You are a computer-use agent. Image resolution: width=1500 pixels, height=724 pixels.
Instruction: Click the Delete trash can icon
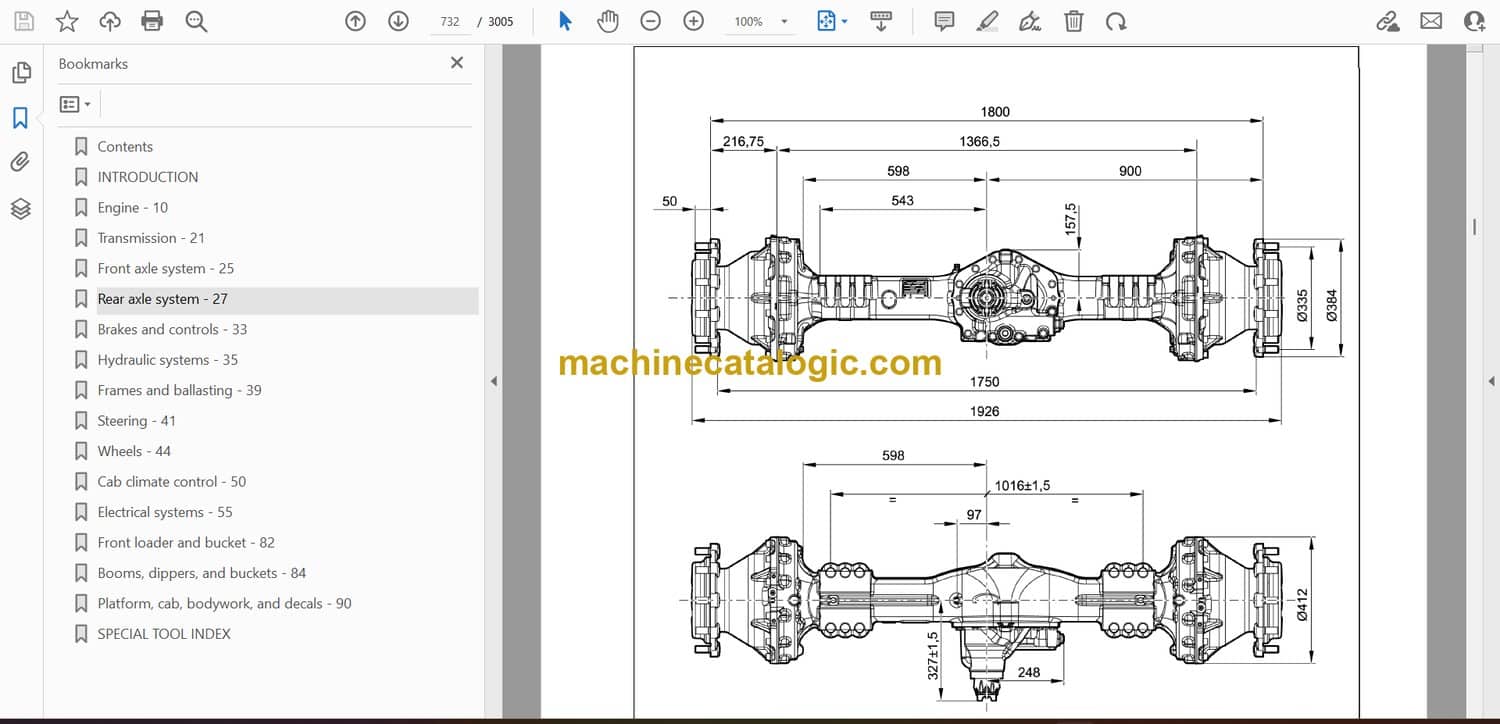click(1073, 21)
